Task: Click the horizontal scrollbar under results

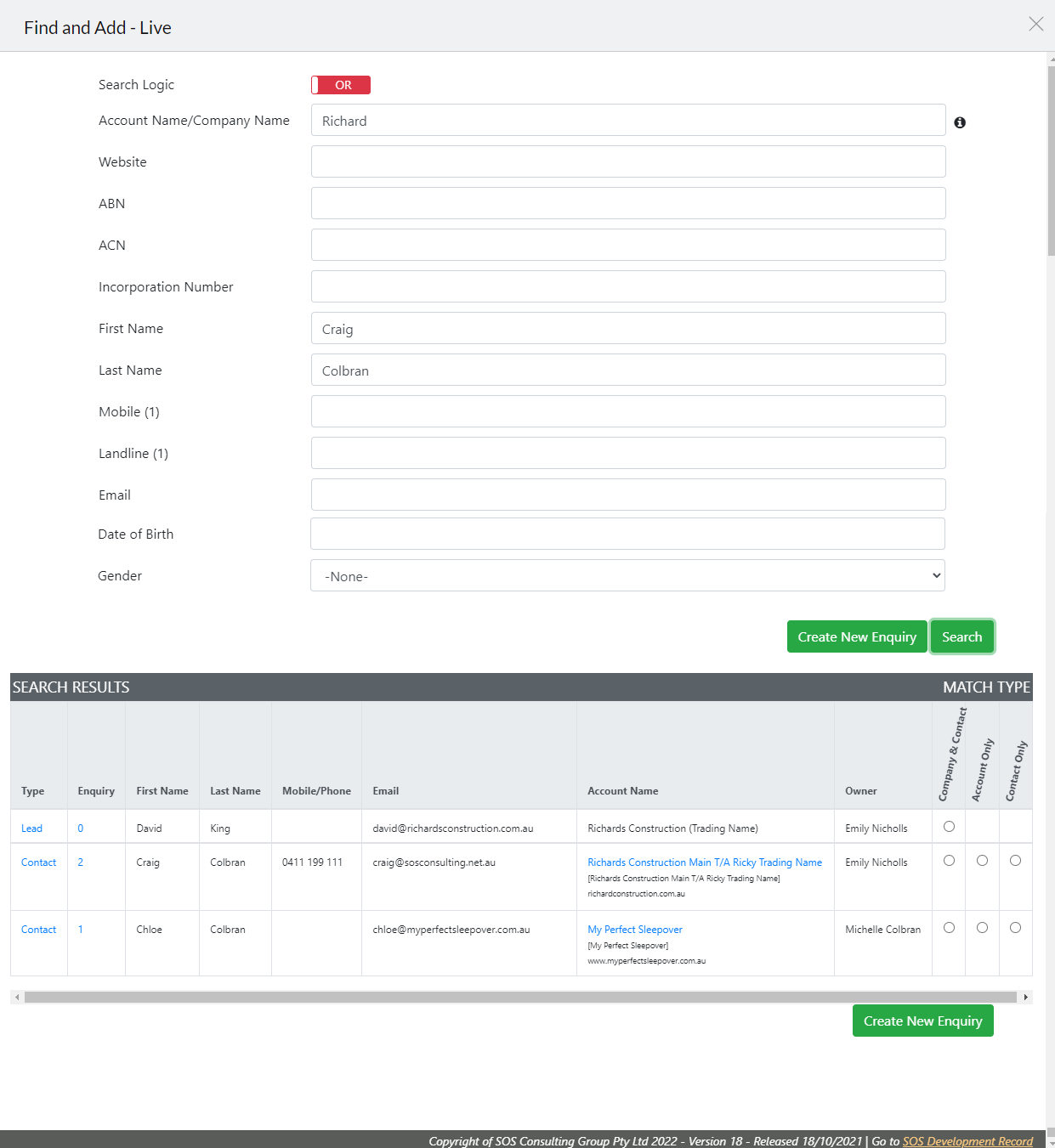Action: (520, 997)
